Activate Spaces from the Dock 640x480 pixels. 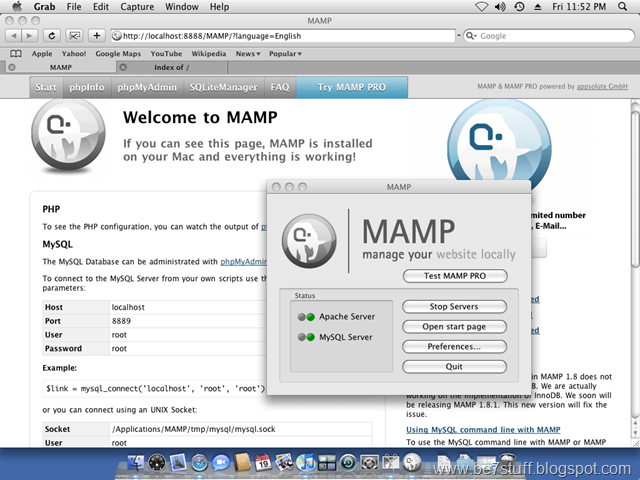coord(327,463)
